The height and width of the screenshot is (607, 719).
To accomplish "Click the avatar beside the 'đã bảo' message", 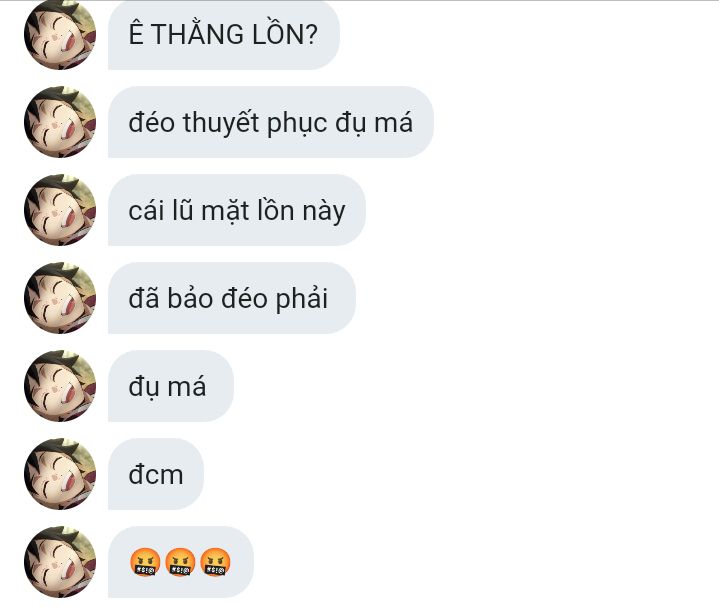I will tap(60, 298).
